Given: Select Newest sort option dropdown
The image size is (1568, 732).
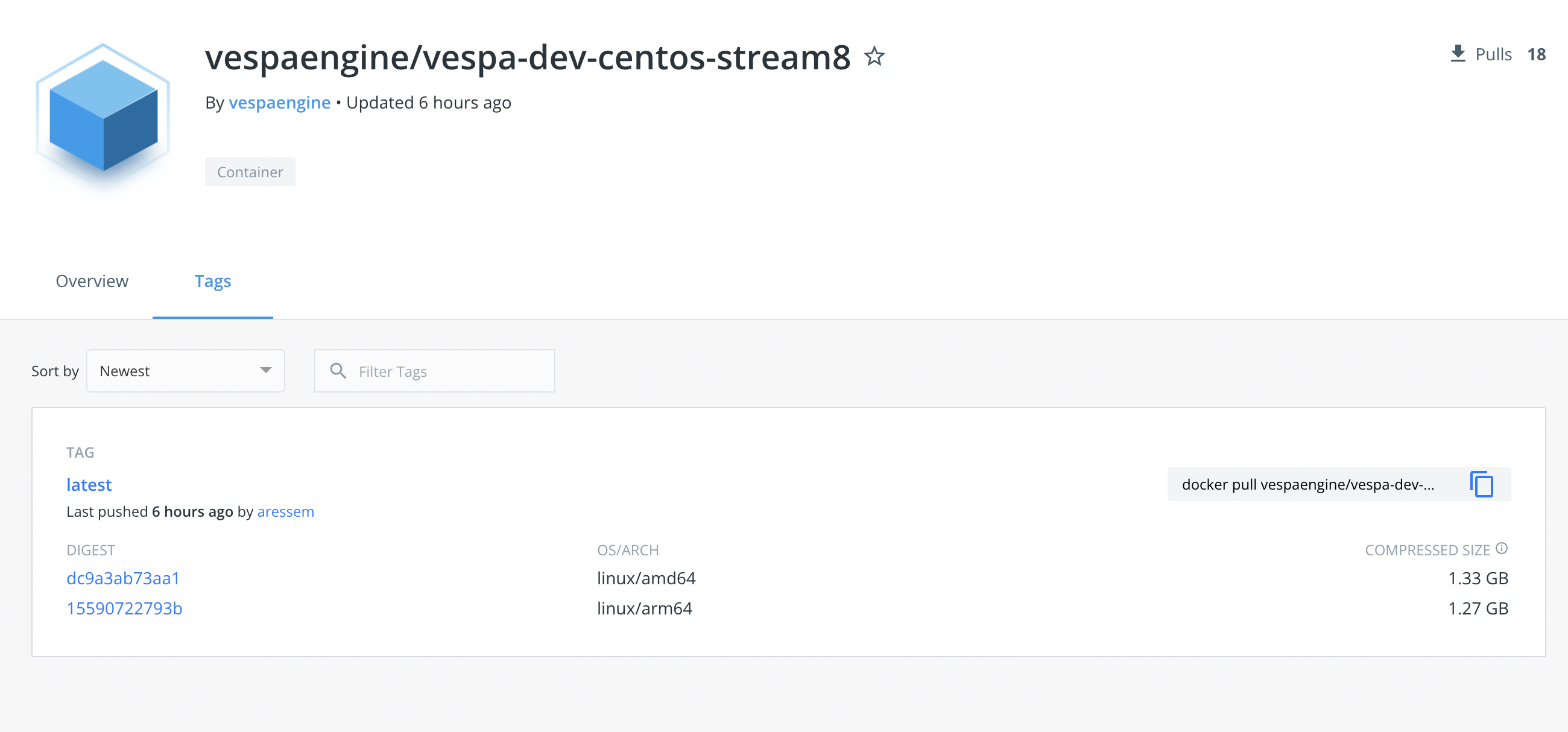Looking at the screenshot, I should pyautogui.click(x=186, y=371).
